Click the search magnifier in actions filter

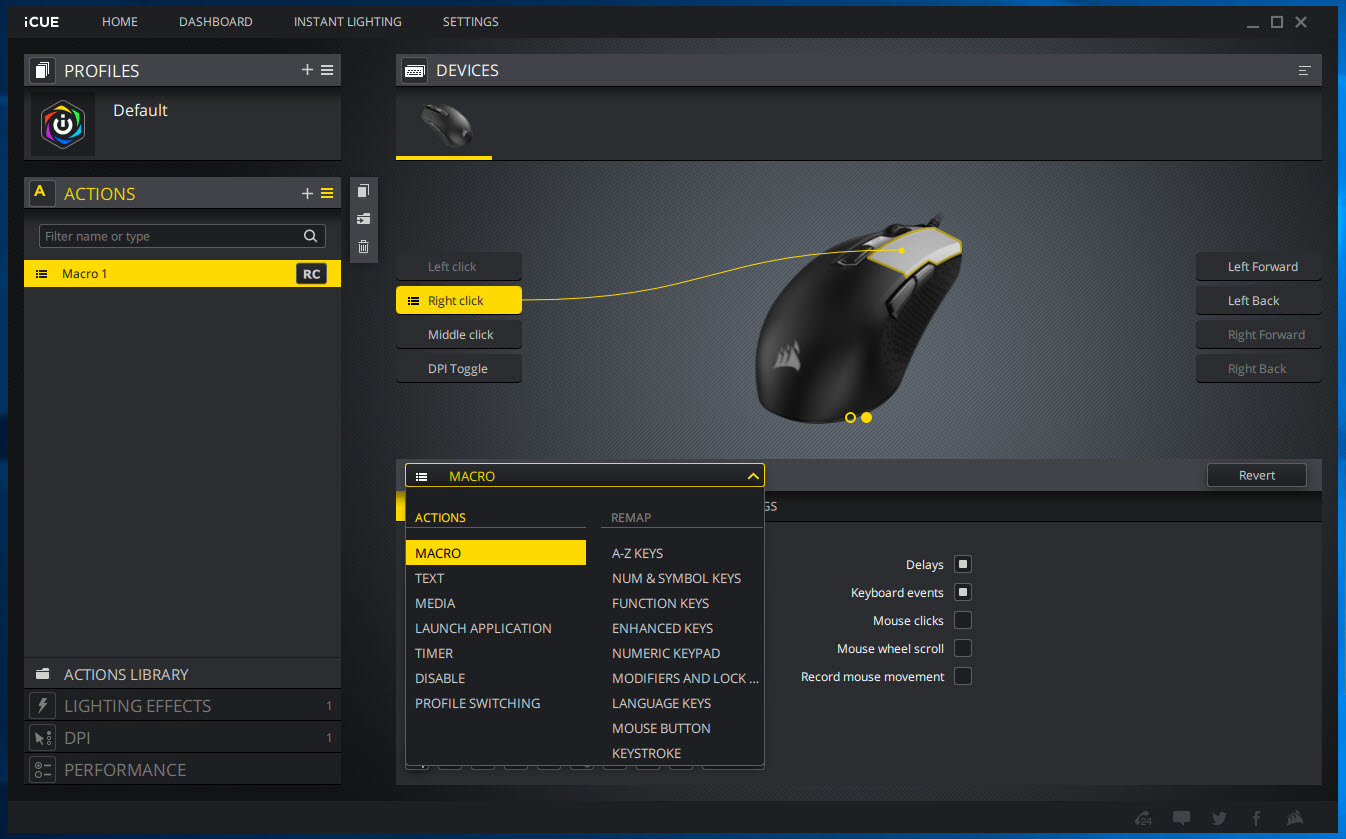pyautogui.click(x=311, y=236)
